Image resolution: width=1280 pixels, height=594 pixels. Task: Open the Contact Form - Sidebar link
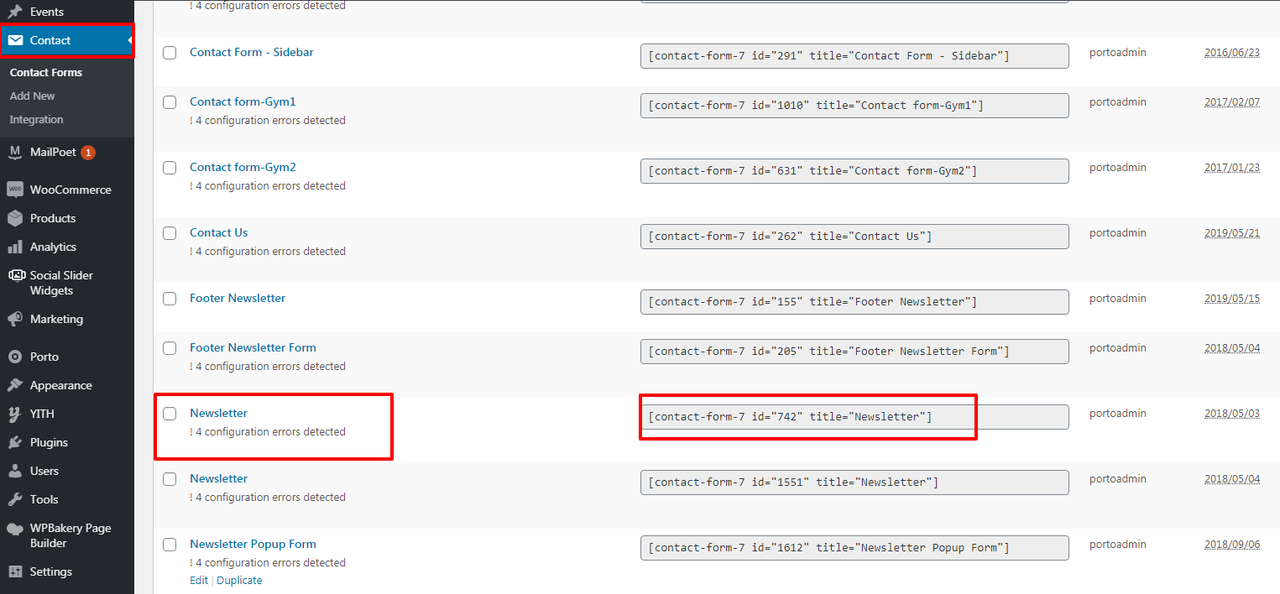click(252, 52)
